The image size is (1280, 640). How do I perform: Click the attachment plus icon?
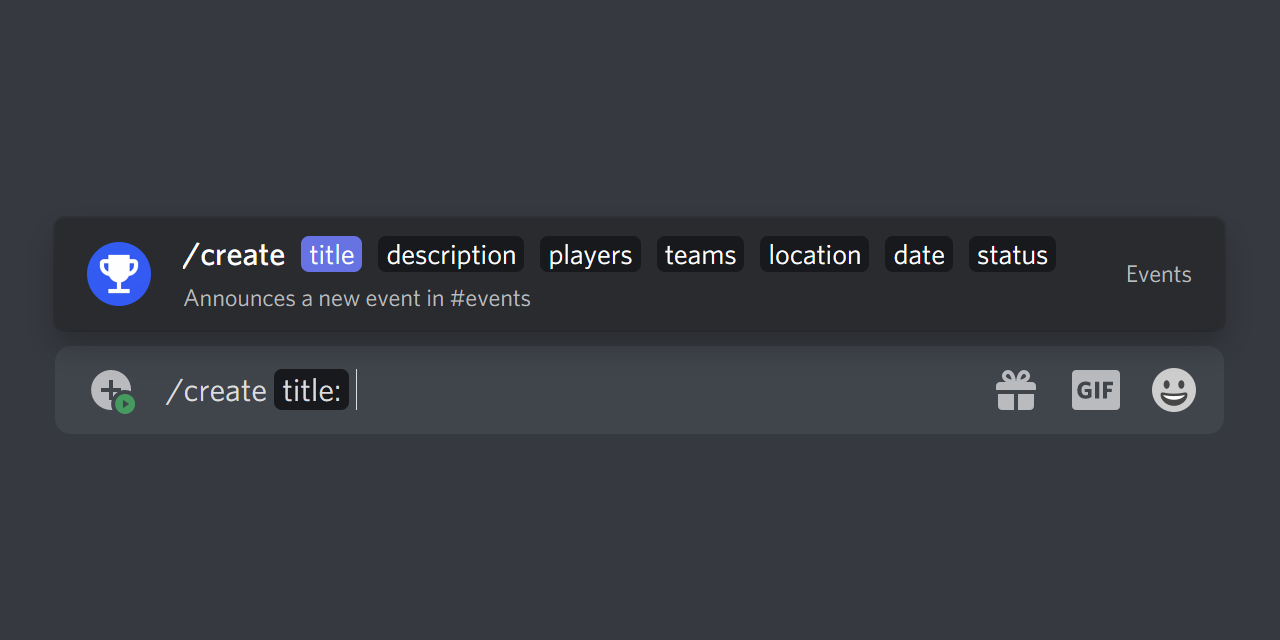pos(112,390)
